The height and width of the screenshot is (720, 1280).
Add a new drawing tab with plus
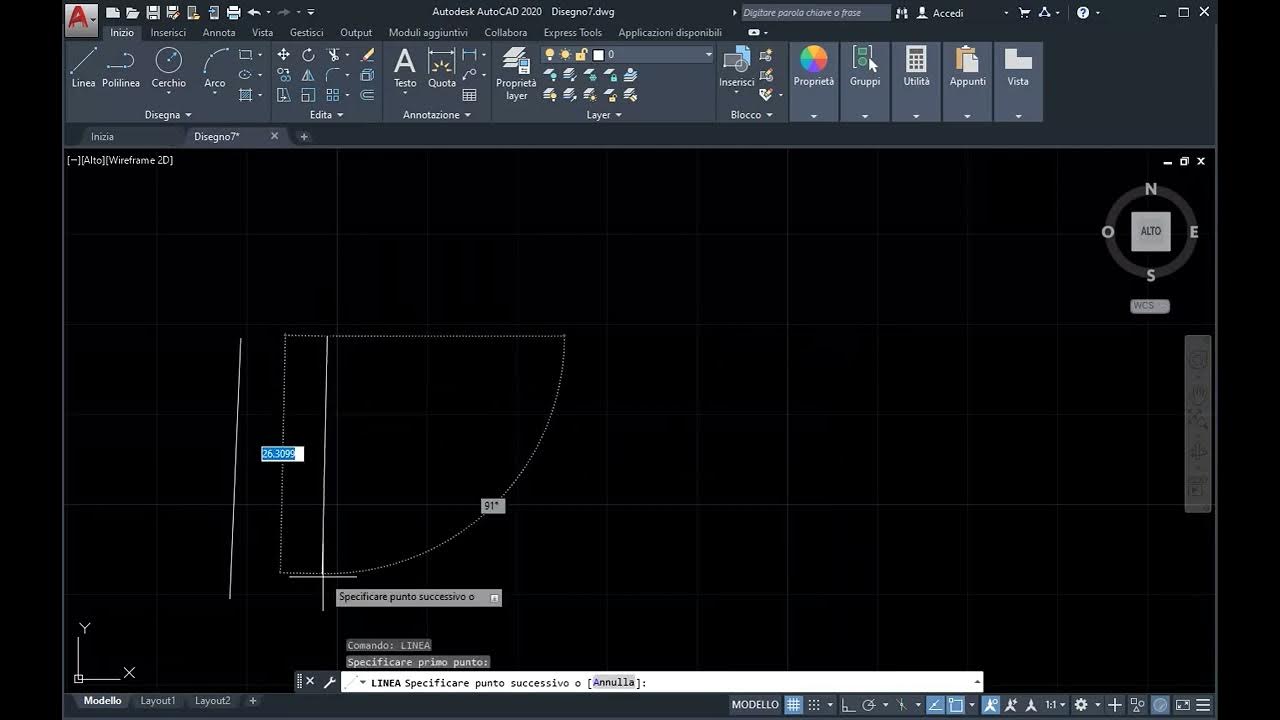[x=304, y=137]
